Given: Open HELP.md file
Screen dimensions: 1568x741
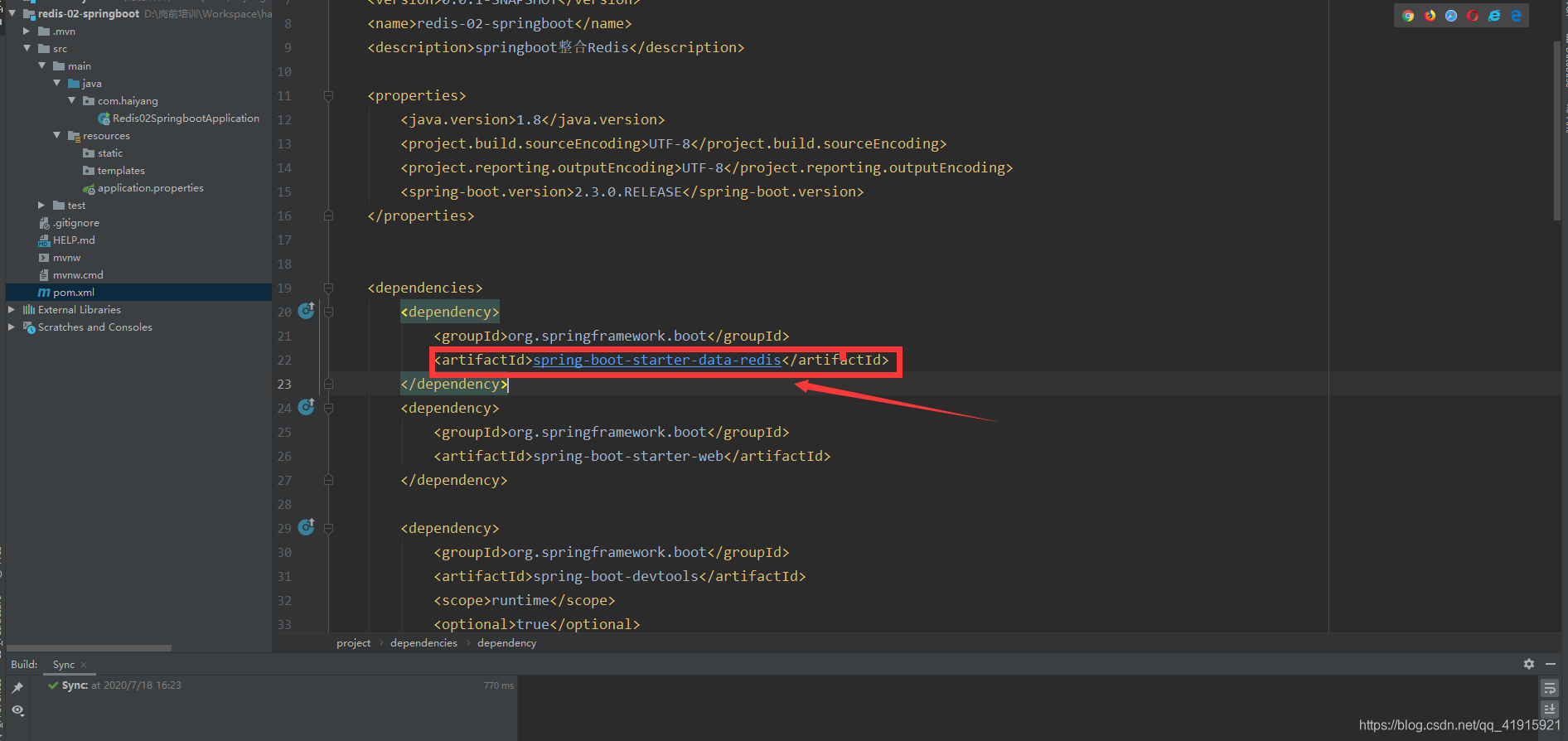Looking at the screenshot, I should (x=66, y=240).
